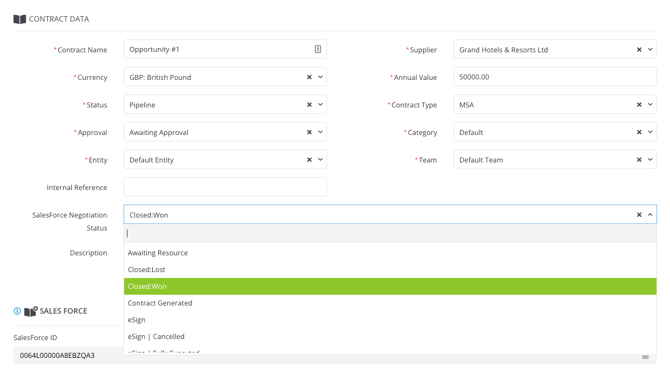Clear the Currency GBP selection
Screen dimensions: 670x373
[309, 77]
